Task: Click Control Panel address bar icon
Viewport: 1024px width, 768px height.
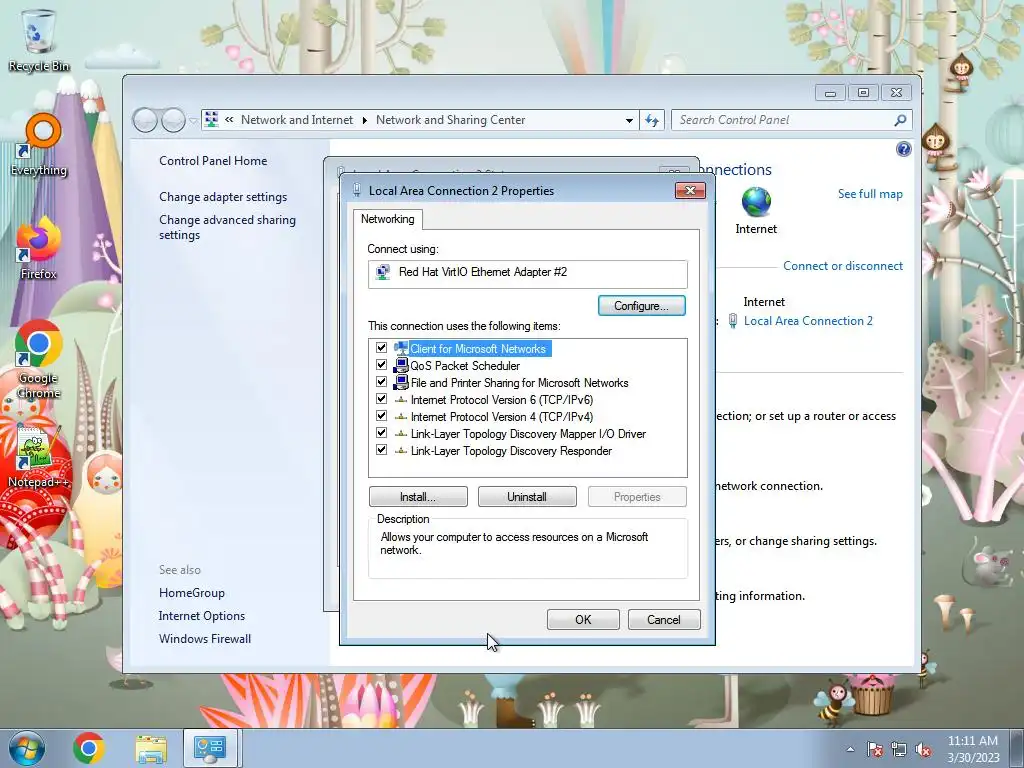Action: click(212, 120)
